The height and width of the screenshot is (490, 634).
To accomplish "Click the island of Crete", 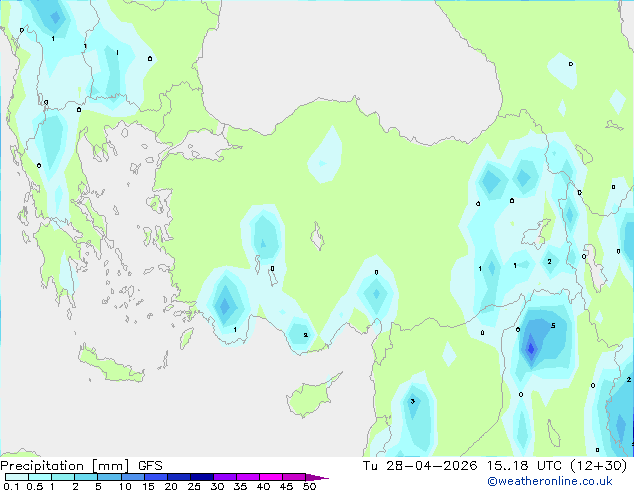I will tap(111, 366).
